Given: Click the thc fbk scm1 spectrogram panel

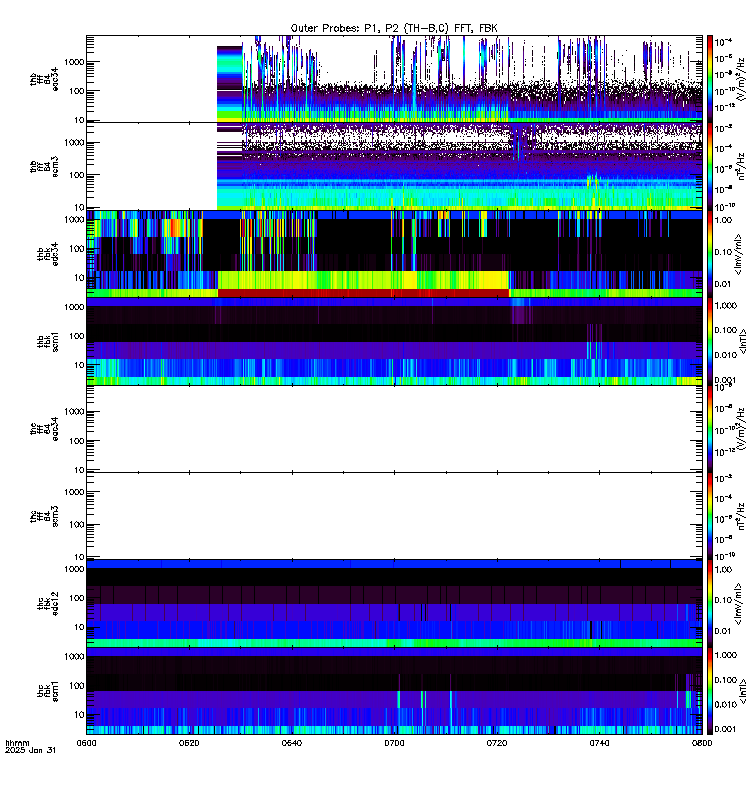Looking at the screenshot, I should click(394, 691).
